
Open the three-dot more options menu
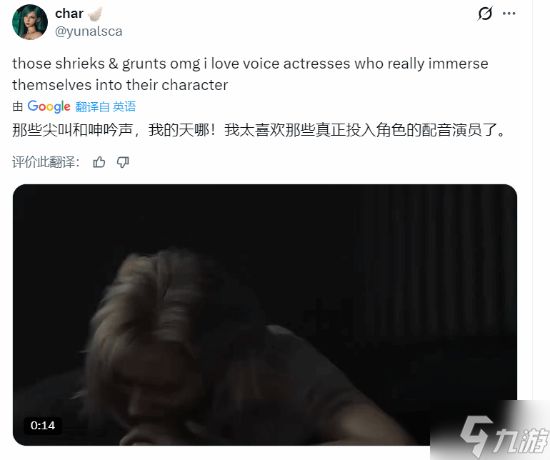coord(509,14)
